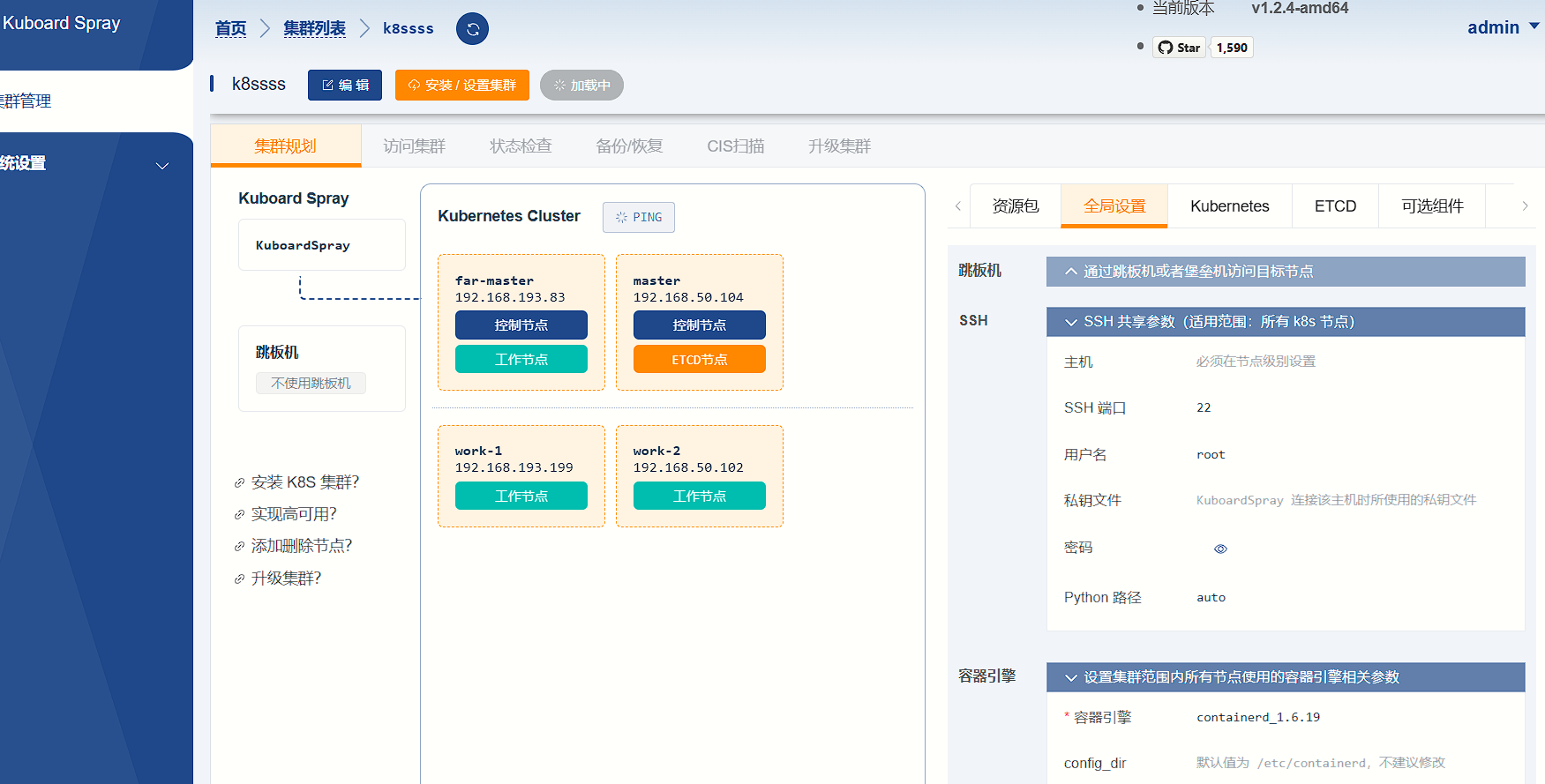Switch to the Kubernetes settings tab

pos(1229,206)
